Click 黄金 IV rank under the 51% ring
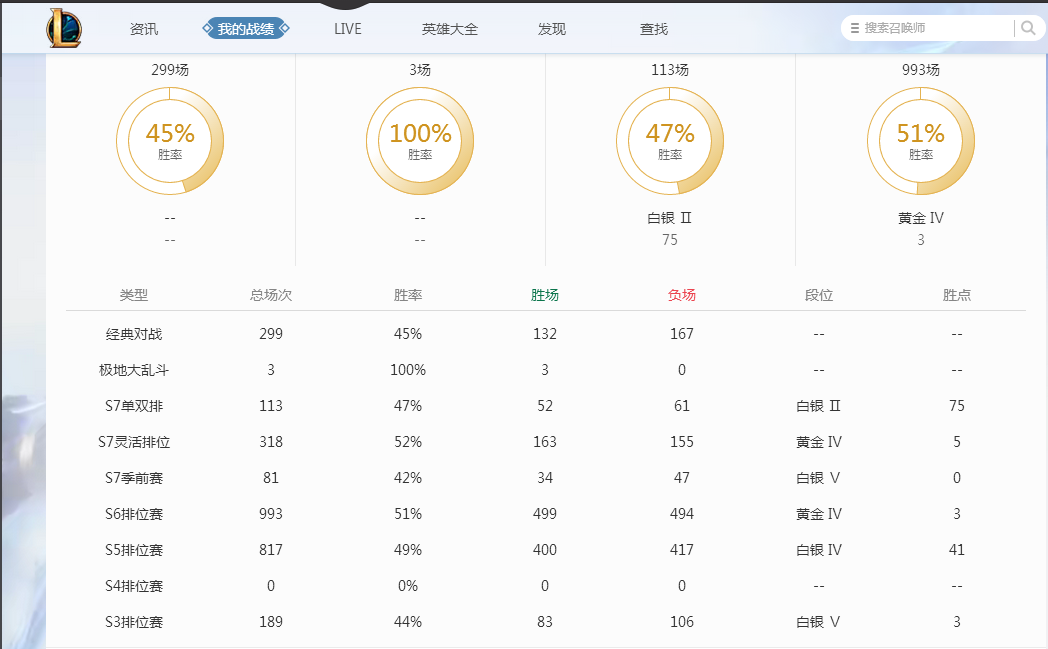The image size is (1048, 649). 920,218
